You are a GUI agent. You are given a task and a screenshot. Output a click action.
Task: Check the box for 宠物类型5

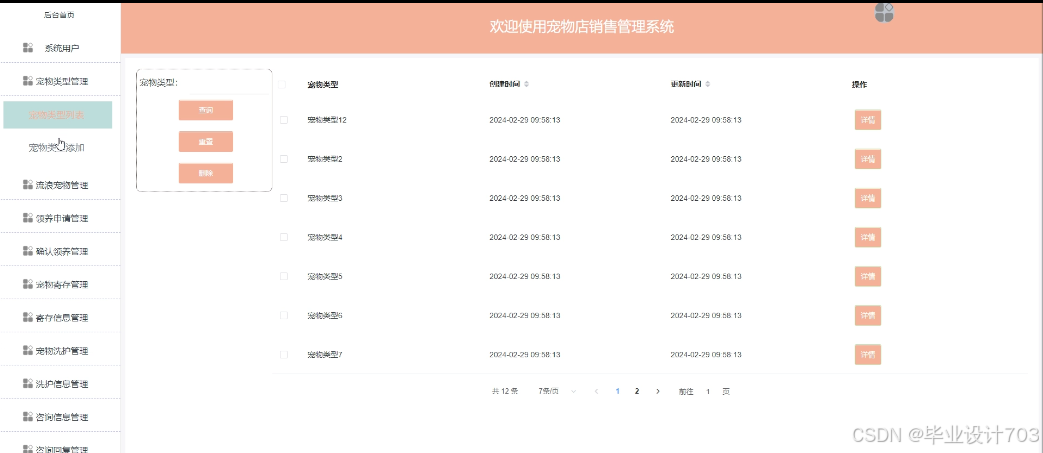coord(284,276)
